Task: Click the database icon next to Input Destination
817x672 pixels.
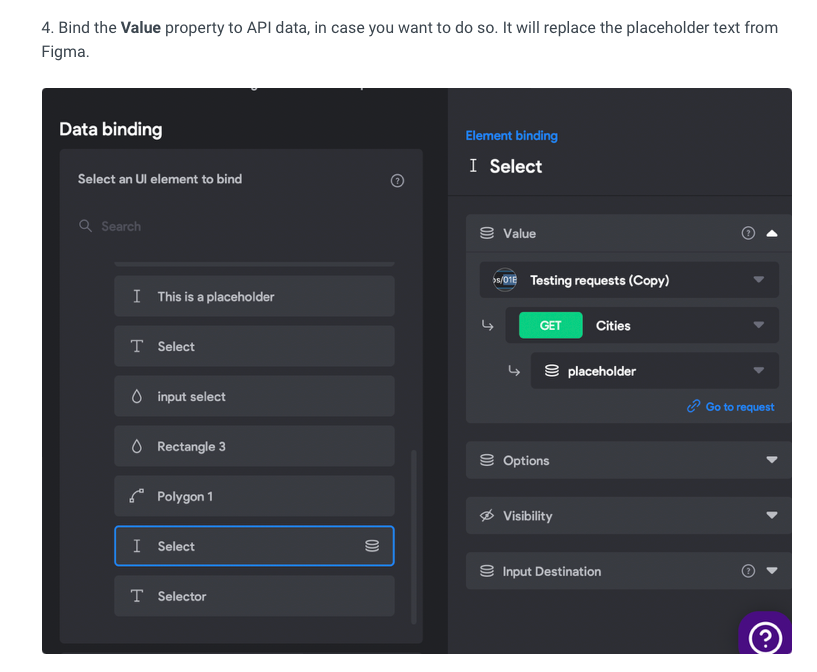Action: (x=487, y=571)
